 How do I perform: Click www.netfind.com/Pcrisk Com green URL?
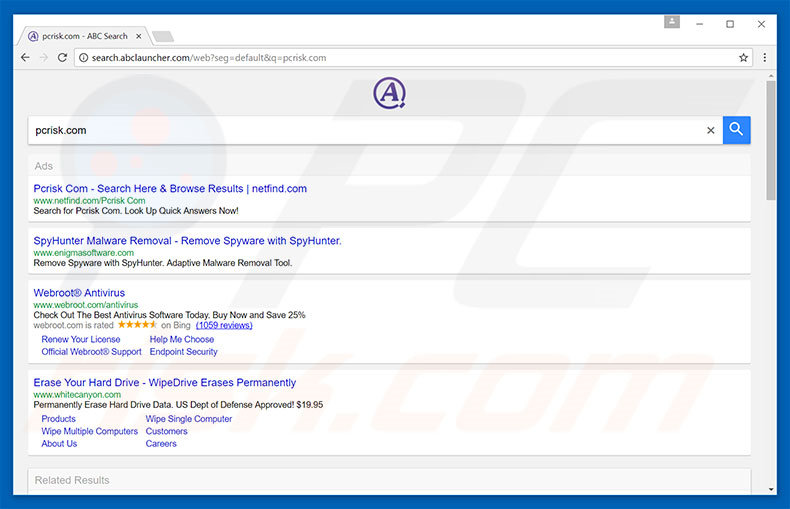(89, 201)
